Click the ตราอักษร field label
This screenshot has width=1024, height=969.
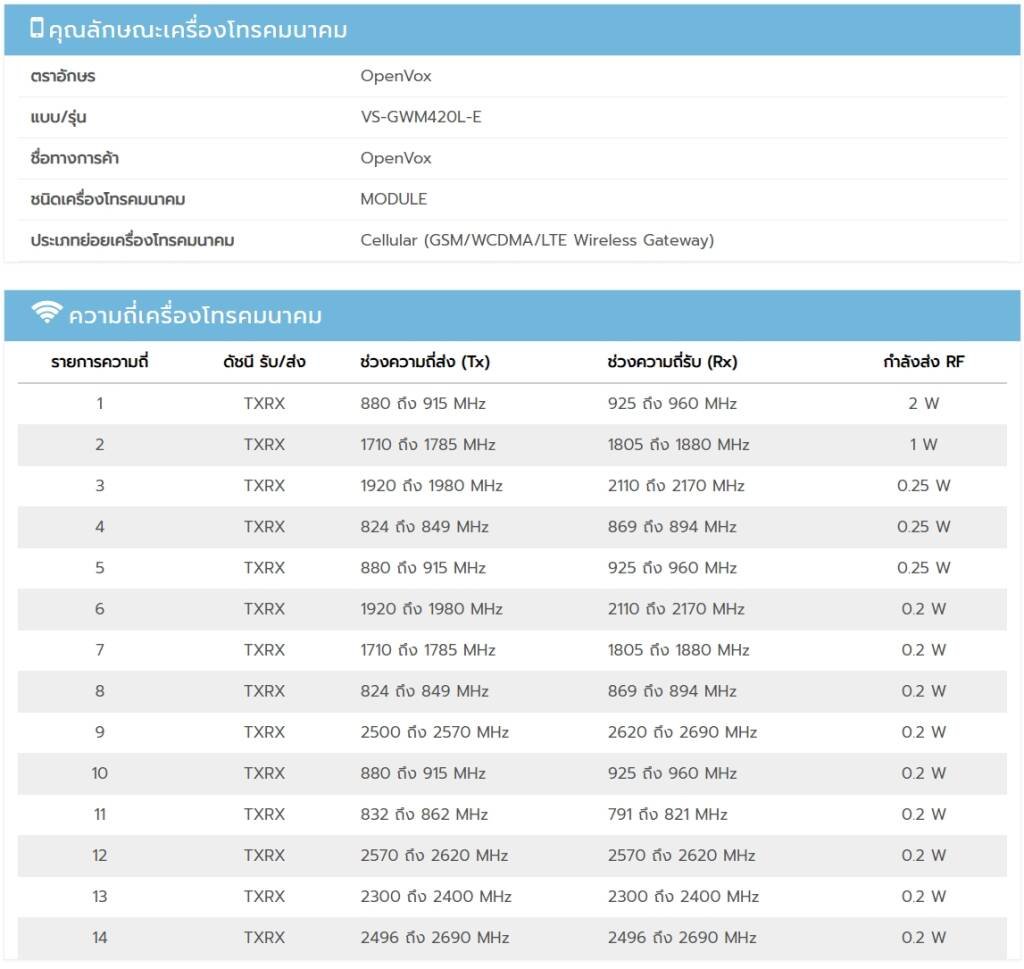point(63,76)
